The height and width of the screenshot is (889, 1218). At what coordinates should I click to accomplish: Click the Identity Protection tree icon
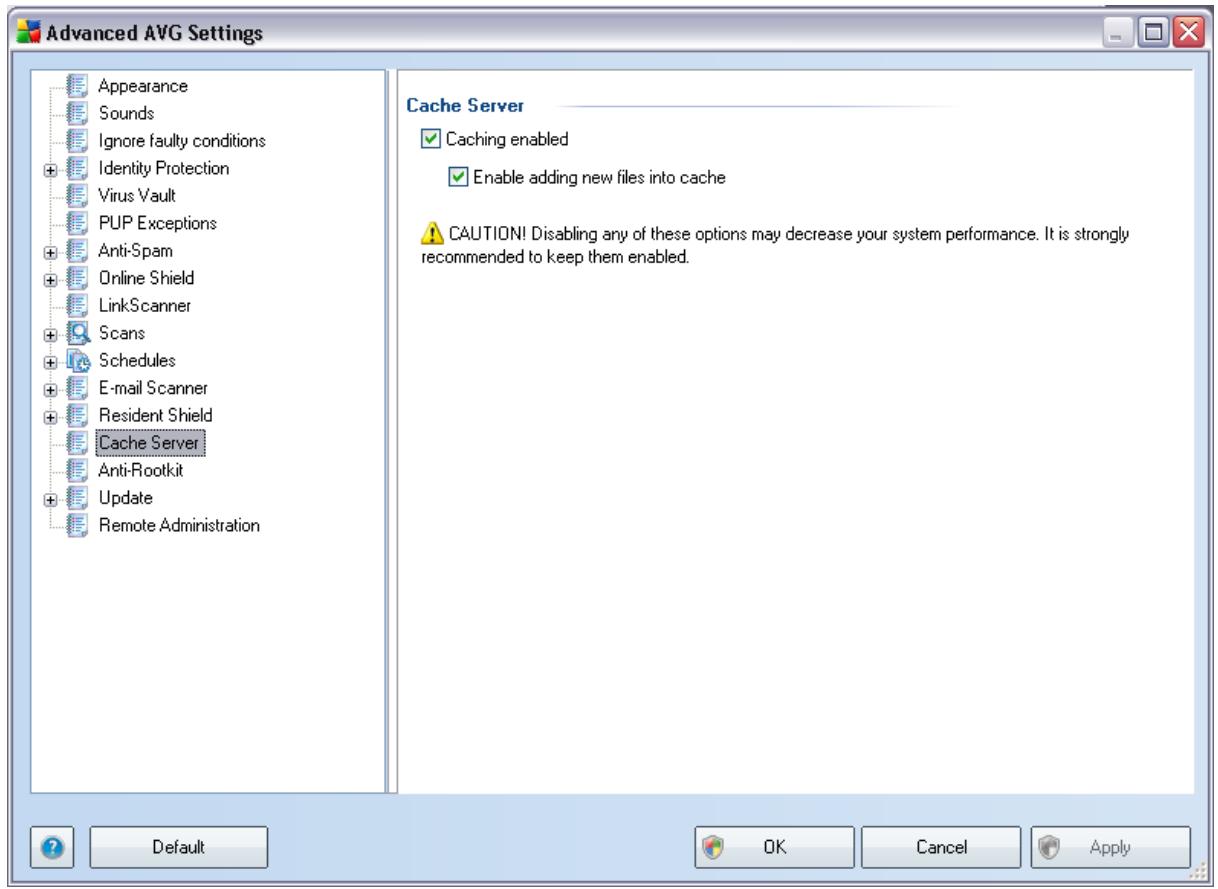tap(77, 168)
